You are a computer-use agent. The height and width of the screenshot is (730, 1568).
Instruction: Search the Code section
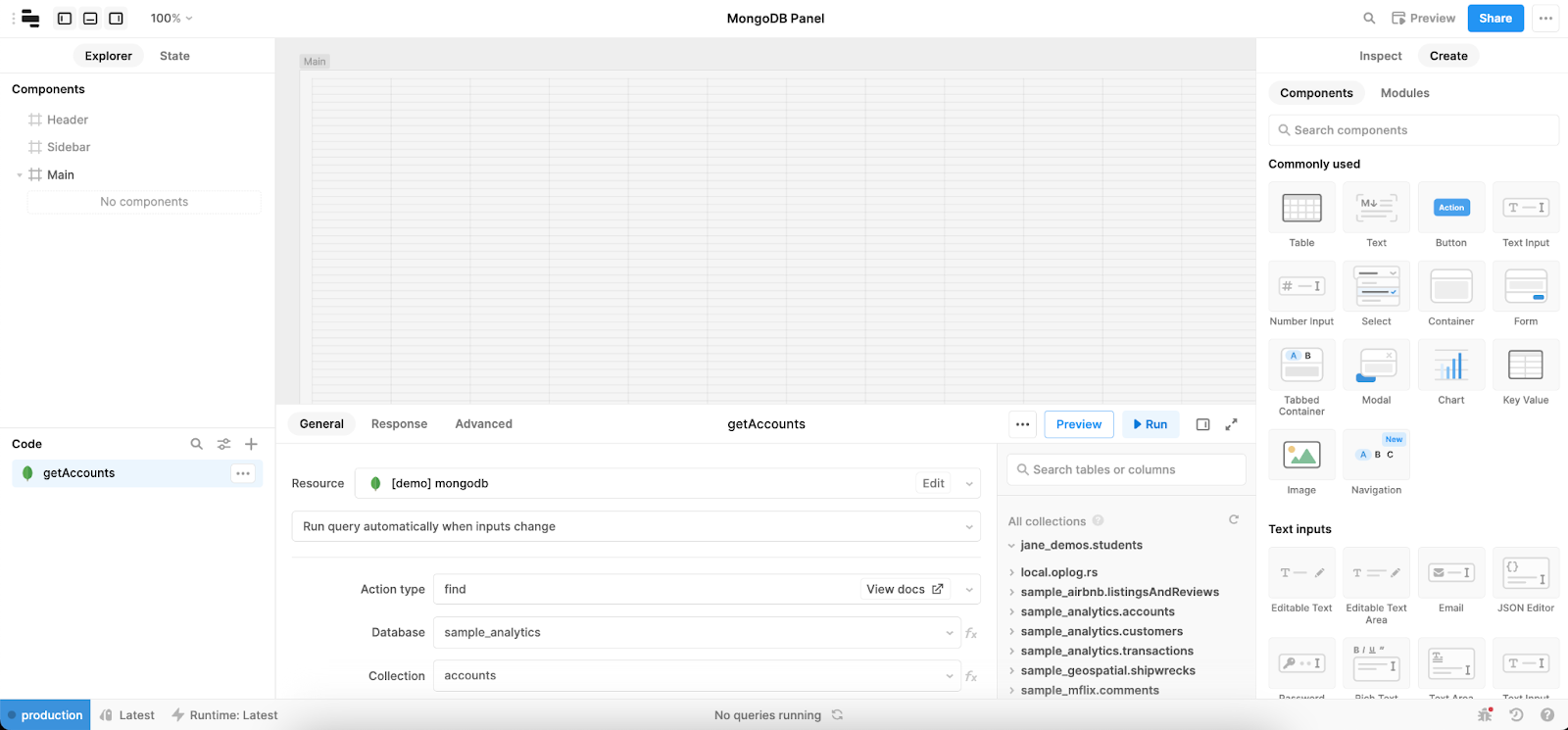coord(196,444)
